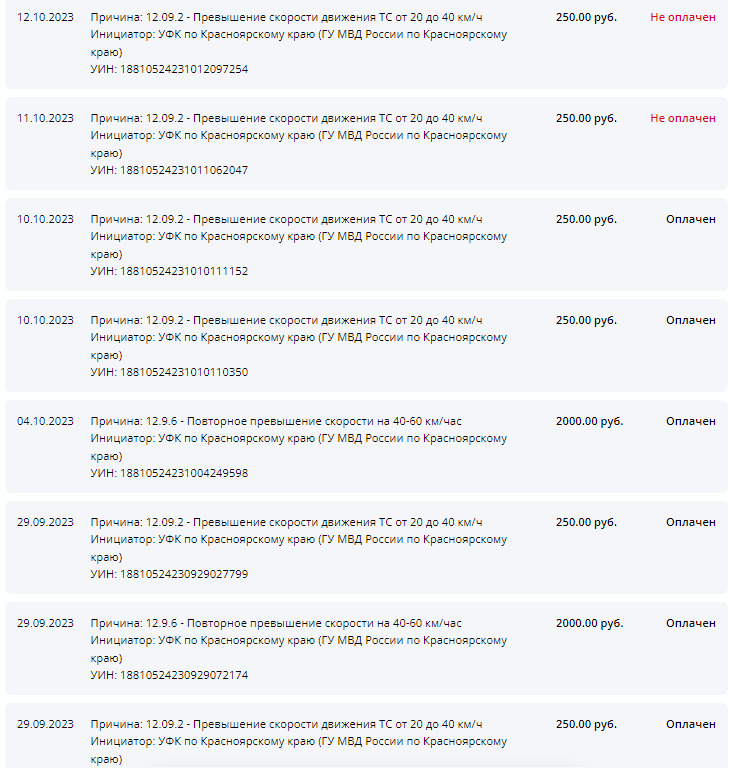Click the 'Оплачен' status of the fine ending in 111152
The height and width of the screenshot is (768, 731).
click(x=690, y=219)
